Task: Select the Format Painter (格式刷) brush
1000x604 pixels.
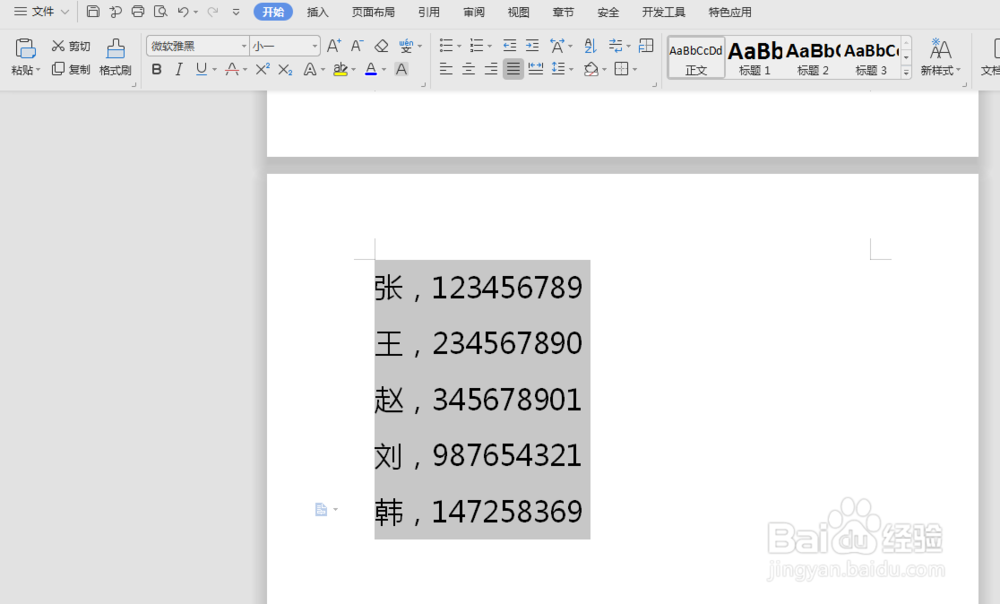Action: 115,57
